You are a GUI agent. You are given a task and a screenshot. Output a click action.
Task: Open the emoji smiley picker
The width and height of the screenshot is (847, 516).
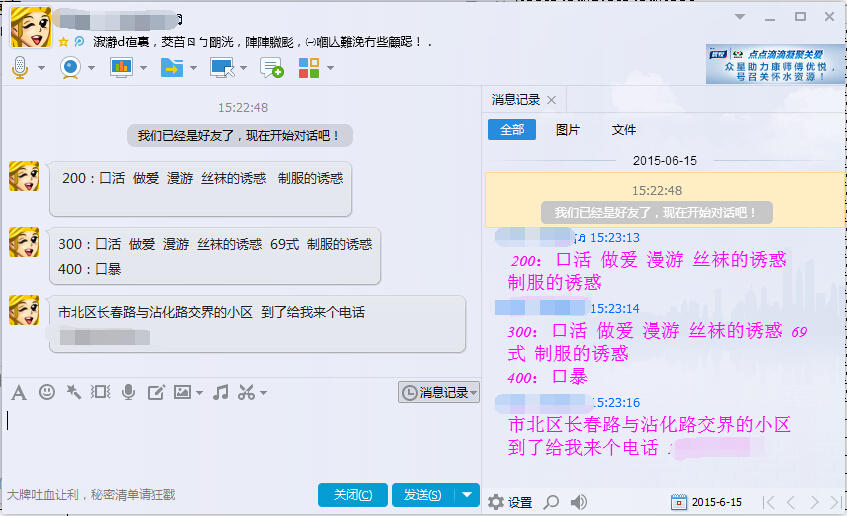[46, 392]
